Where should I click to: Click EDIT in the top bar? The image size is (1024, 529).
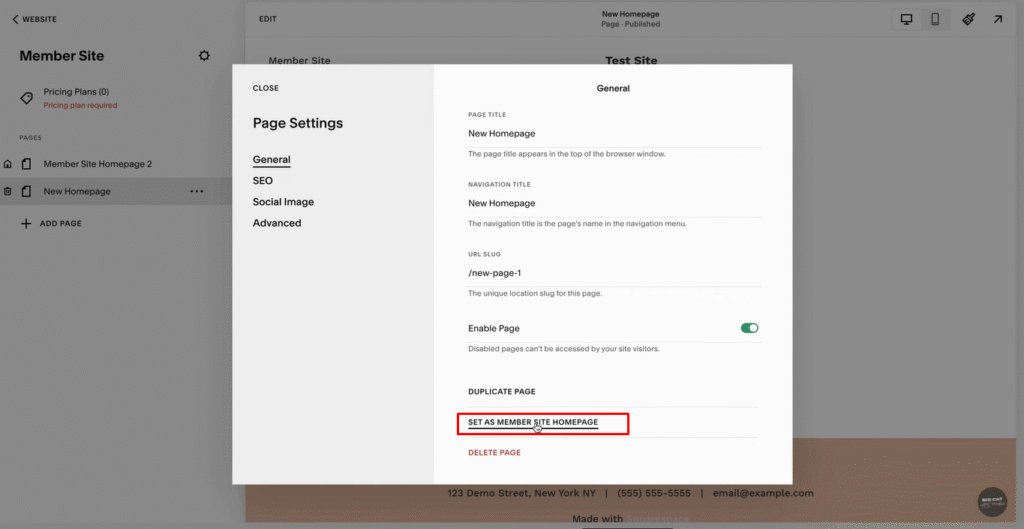click(x=268, y=20)
